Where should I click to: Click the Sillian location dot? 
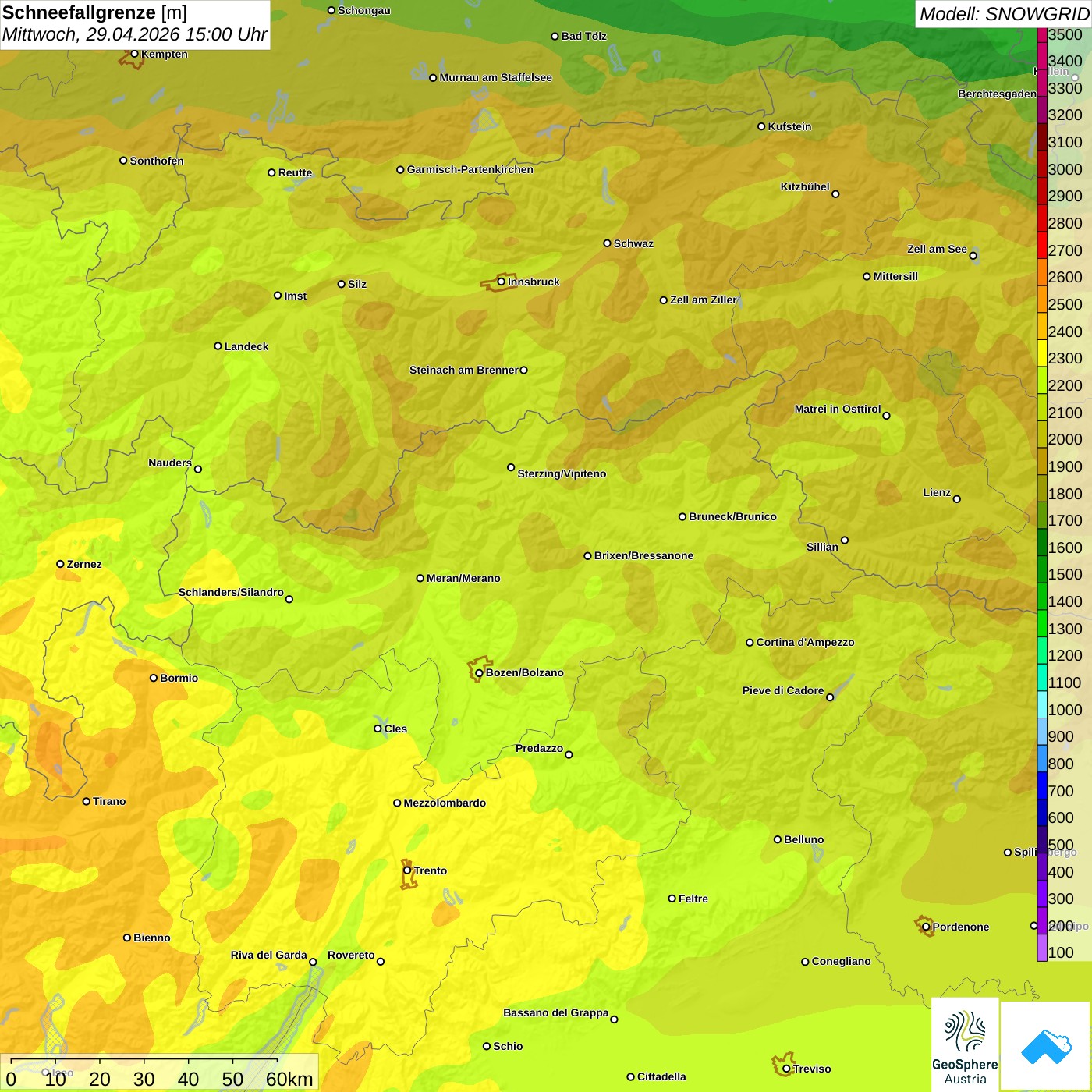[x=845, y=540]
